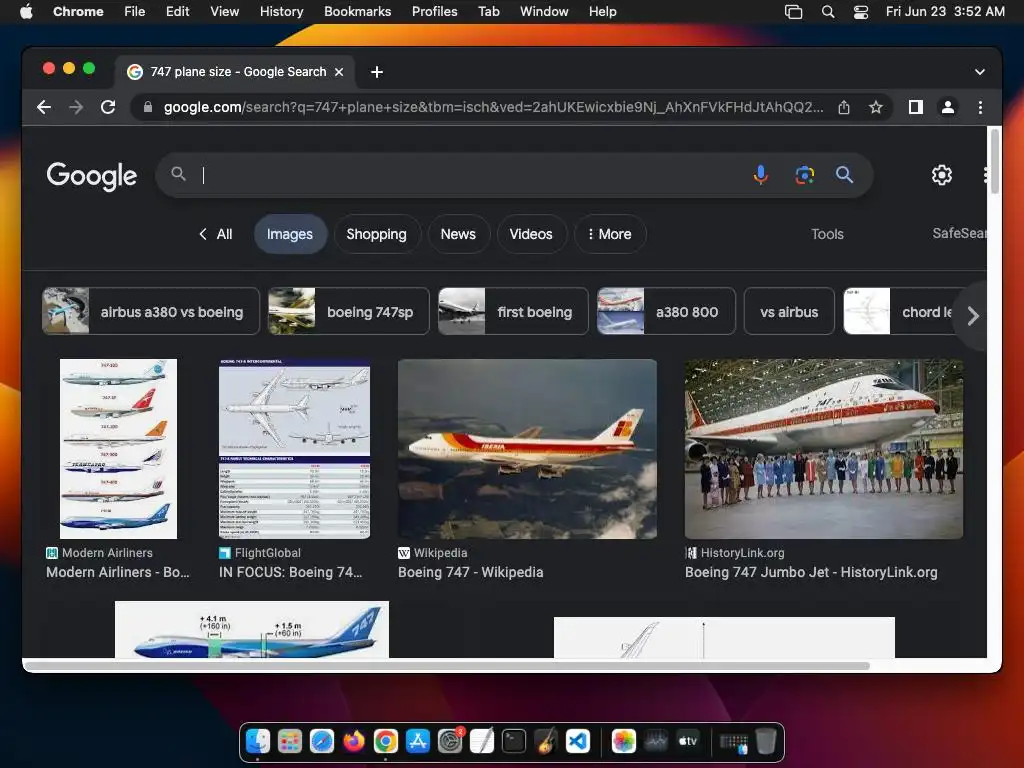Screen dimensions: 1024x768
Task: Select the first boeing chip
Action: tap(513, 312)
